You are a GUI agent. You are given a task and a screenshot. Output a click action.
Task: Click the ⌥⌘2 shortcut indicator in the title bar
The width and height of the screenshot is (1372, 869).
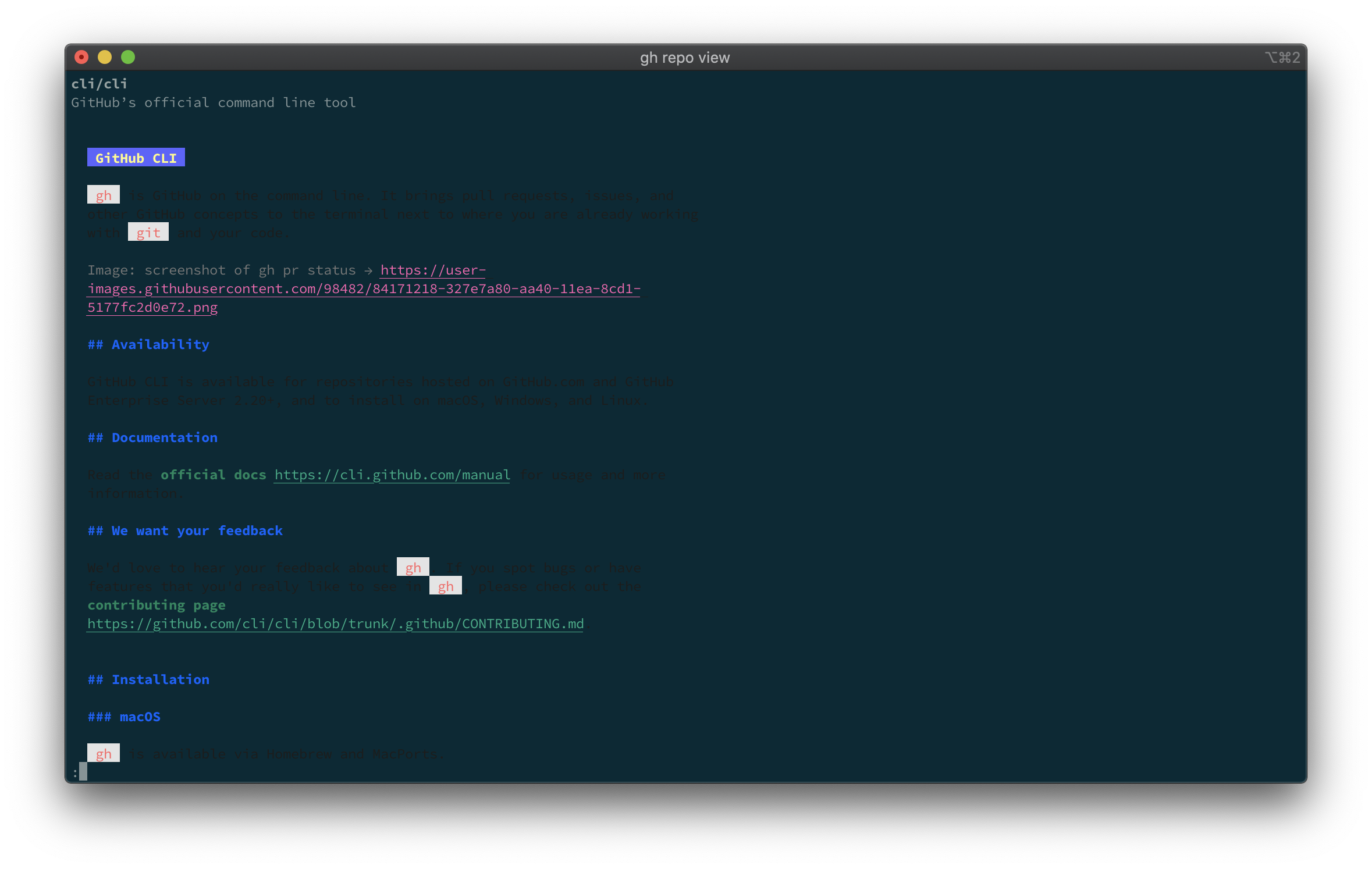[1282, 57]
